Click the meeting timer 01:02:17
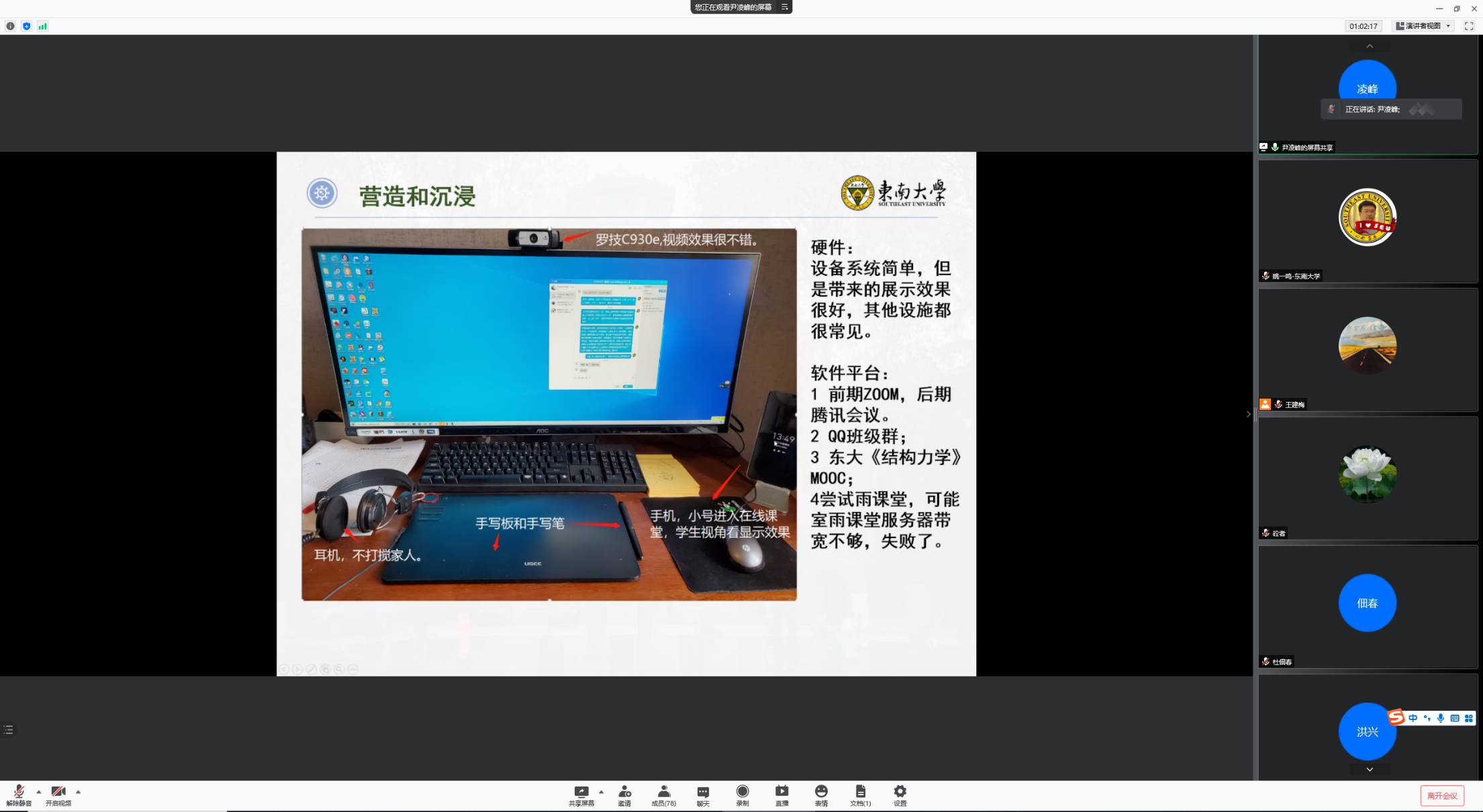The height and width of the screenshot is (812, 1483). tap(1363, 26)
